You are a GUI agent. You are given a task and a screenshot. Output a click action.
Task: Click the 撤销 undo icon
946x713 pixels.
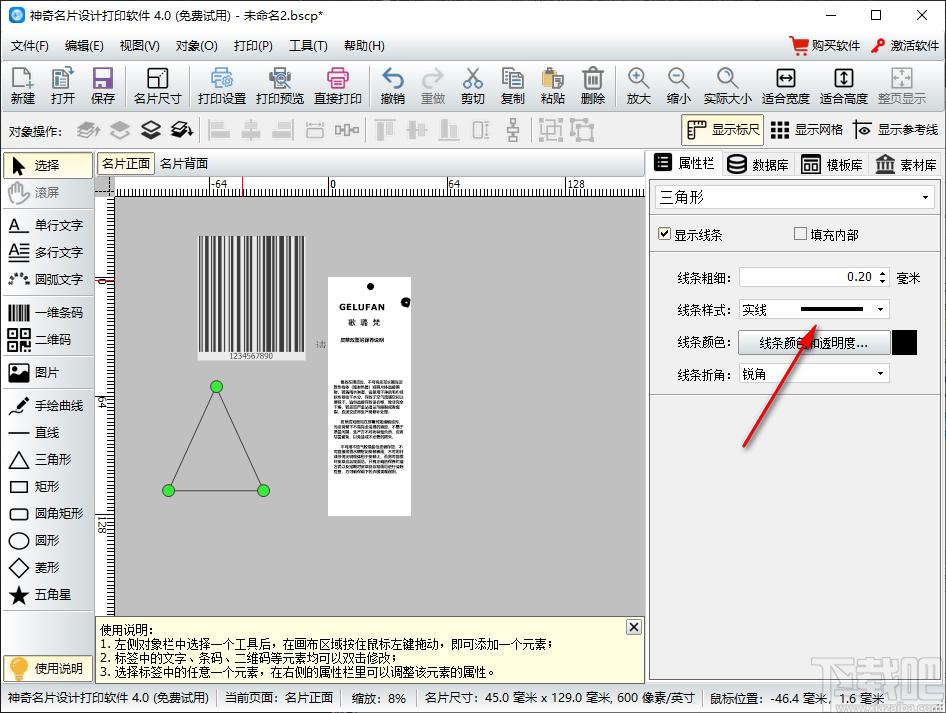393,86
